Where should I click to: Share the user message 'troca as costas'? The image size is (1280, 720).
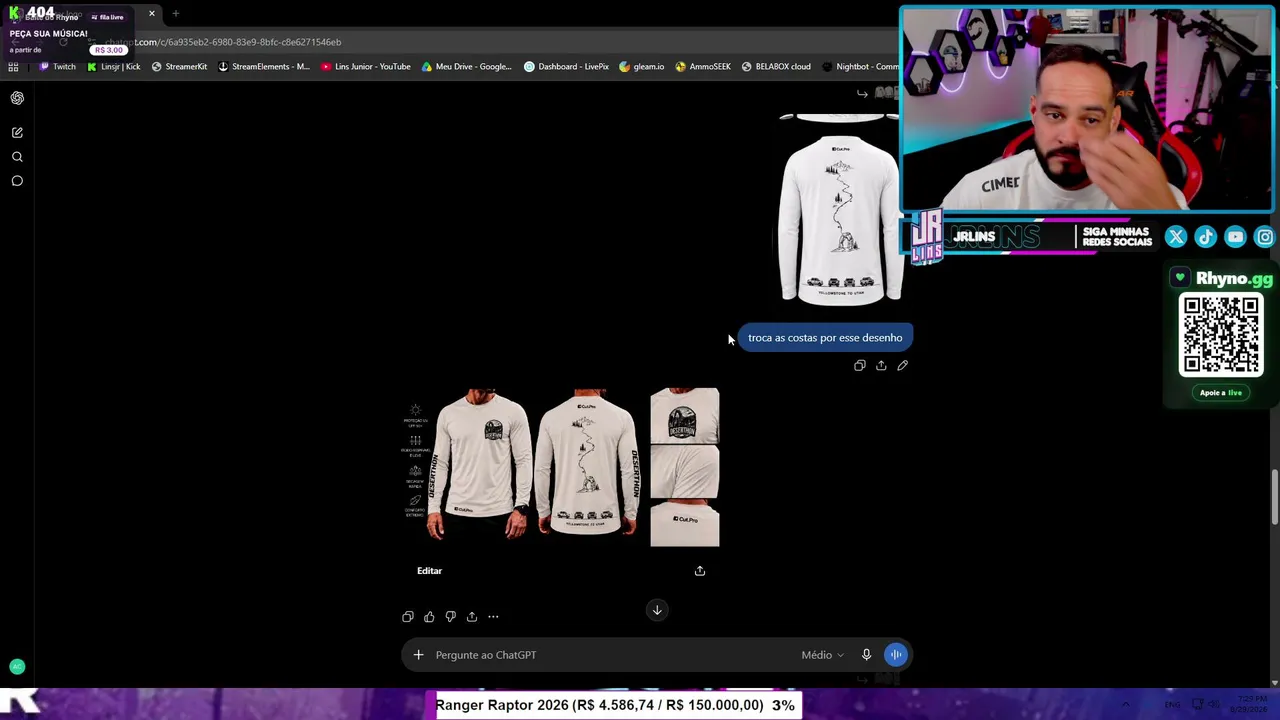coord(881,366)
